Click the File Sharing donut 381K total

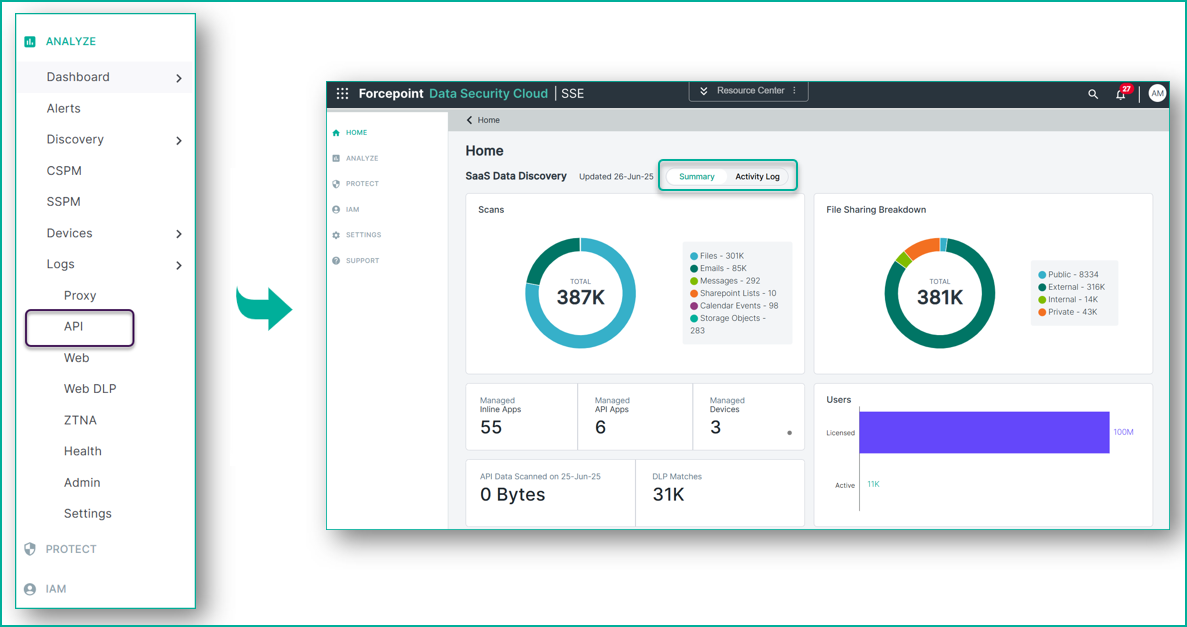939,293
